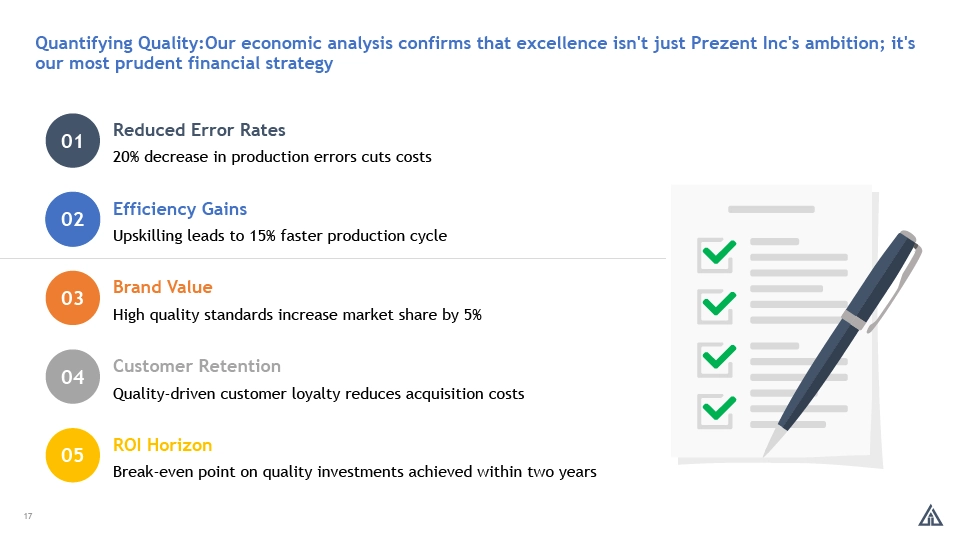Click the bottom green checkmark box
The image size is (960, 540).
(716, 410)
